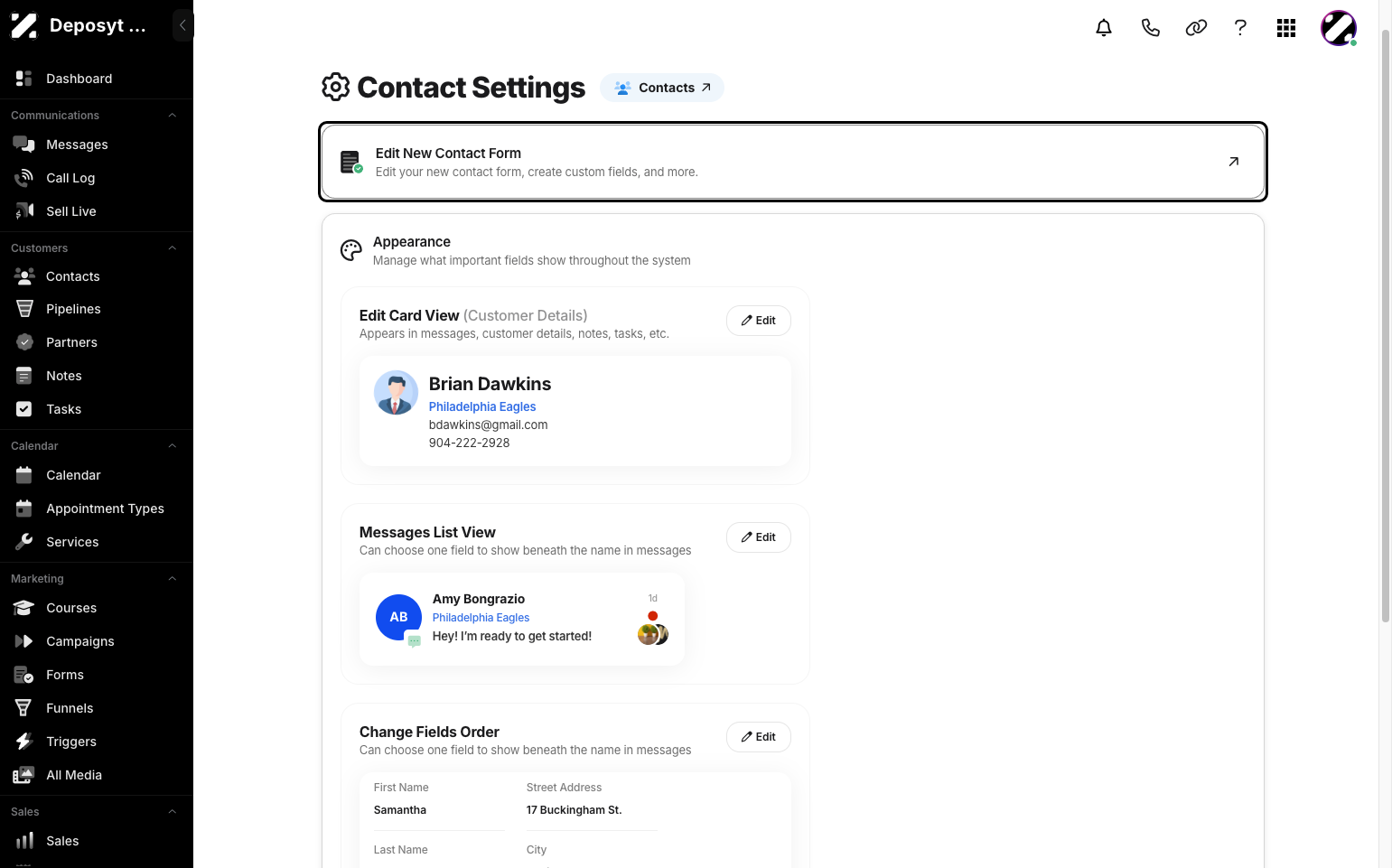Open the apps grid menu
Screen dimensions: 1392x868
click(x=1286, y=28)
